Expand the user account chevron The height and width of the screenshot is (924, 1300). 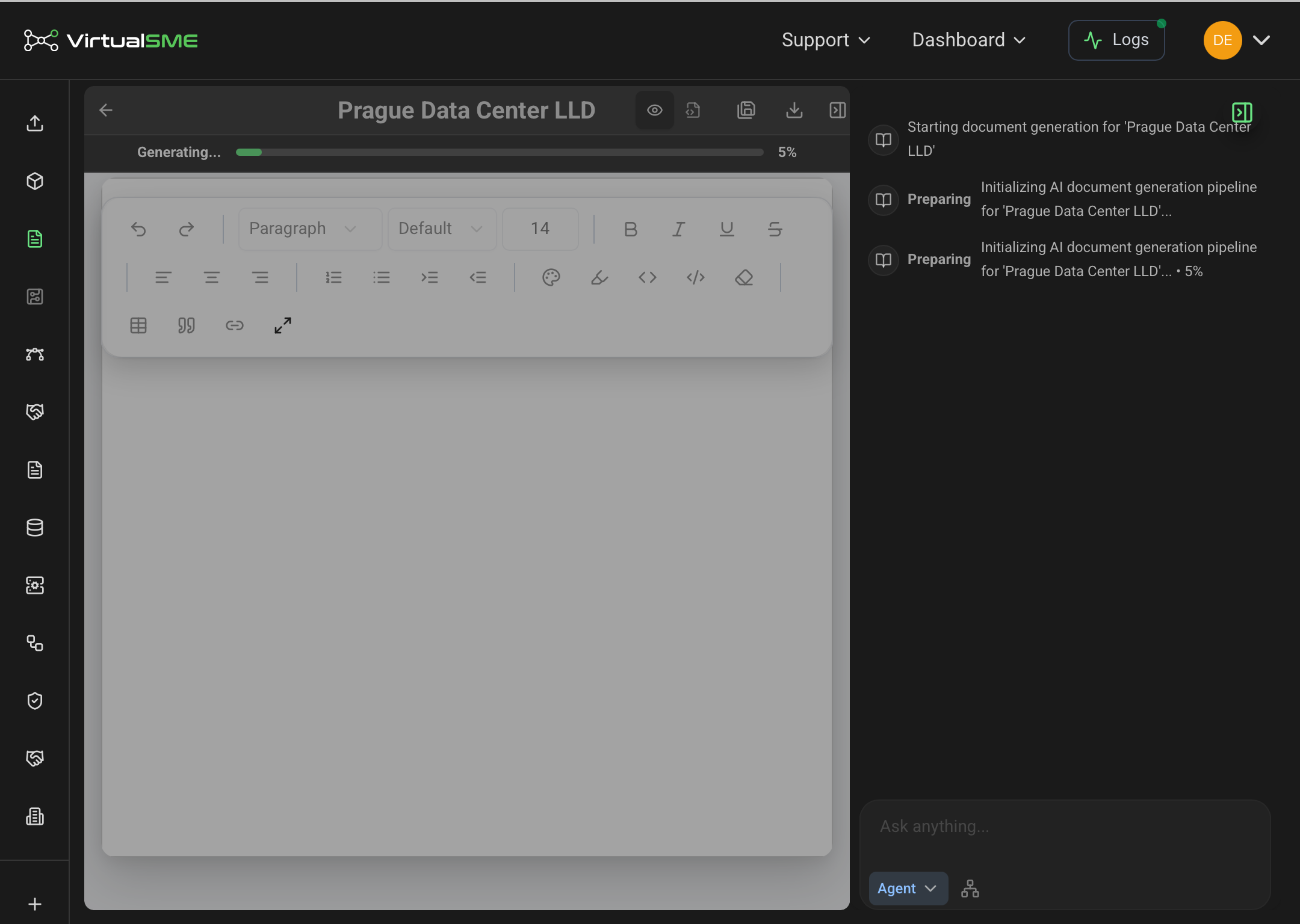click(x=1261, y=40)
